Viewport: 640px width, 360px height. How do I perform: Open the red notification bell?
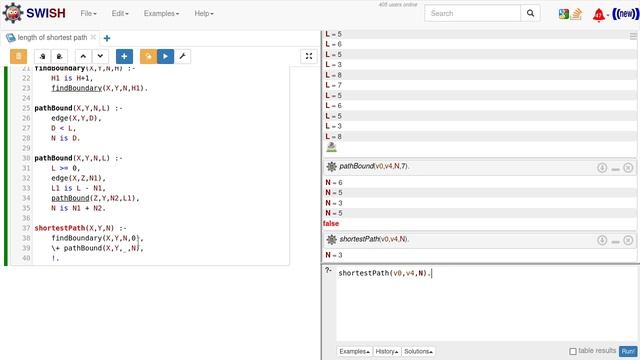click(x=599, y=15)
